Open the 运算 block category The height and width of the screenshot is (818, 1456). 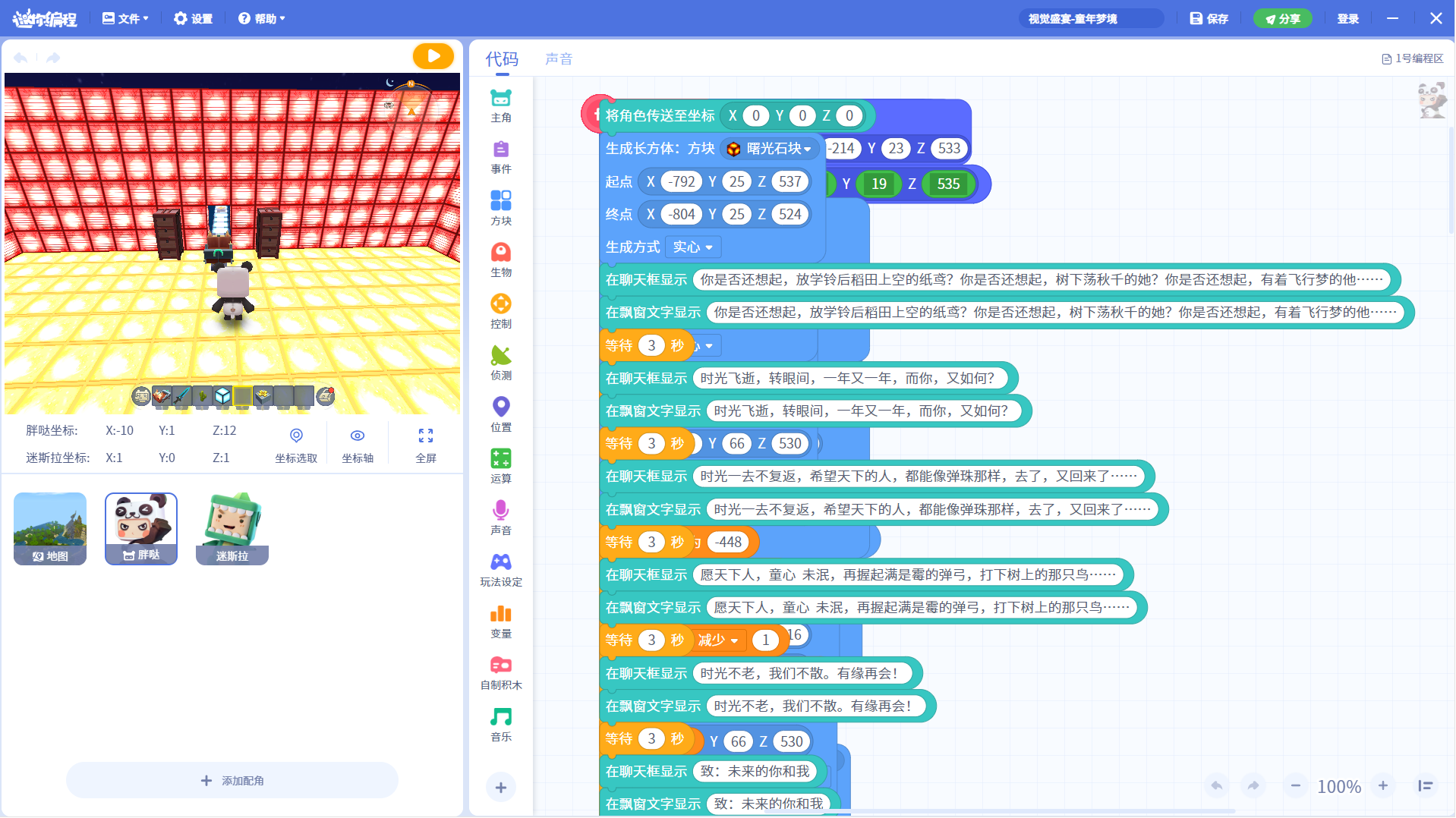point(501,467)
